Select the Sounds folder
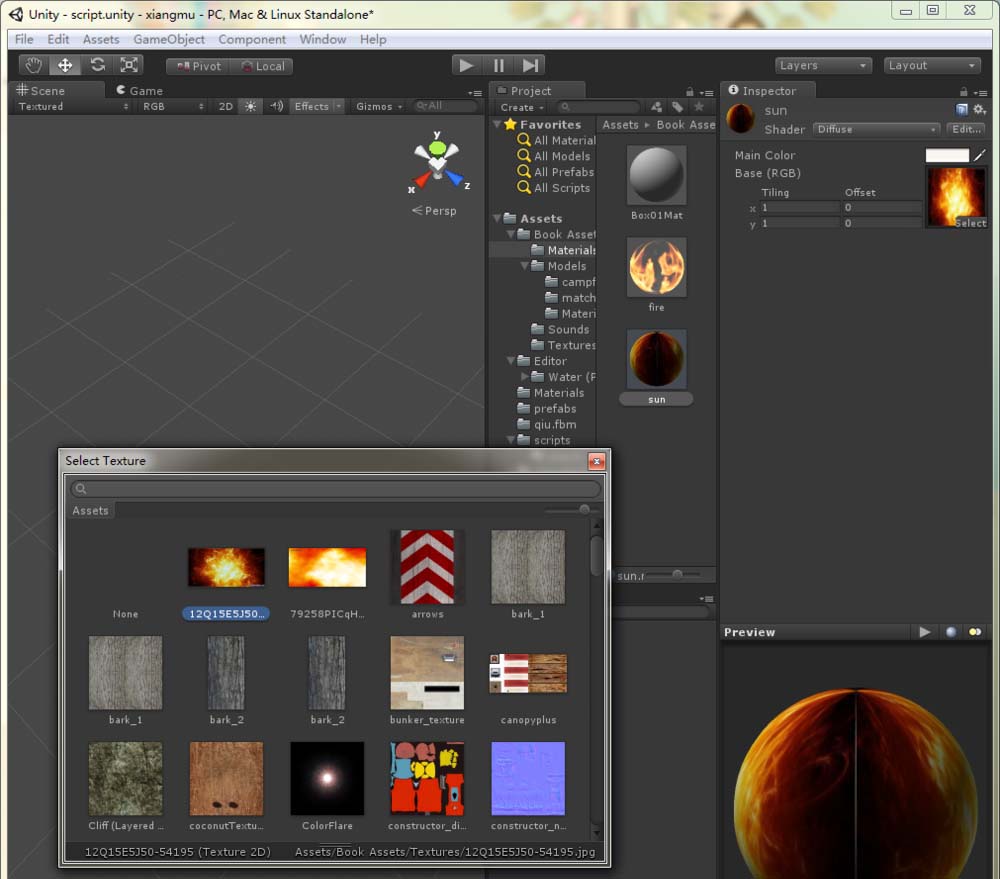 coord(560,330)
